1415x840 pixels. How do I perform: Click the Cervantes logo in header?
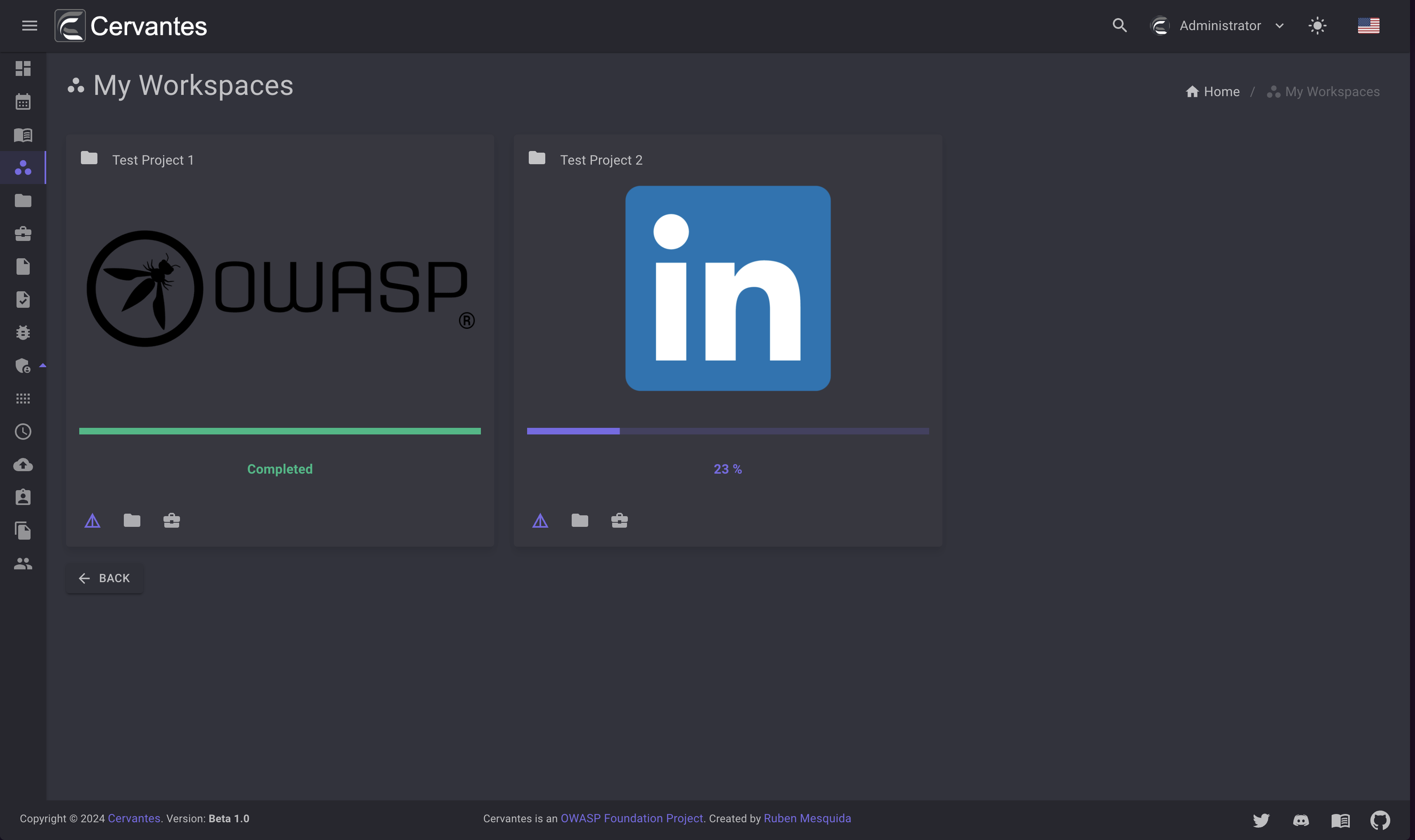click(x=131, y=26)
